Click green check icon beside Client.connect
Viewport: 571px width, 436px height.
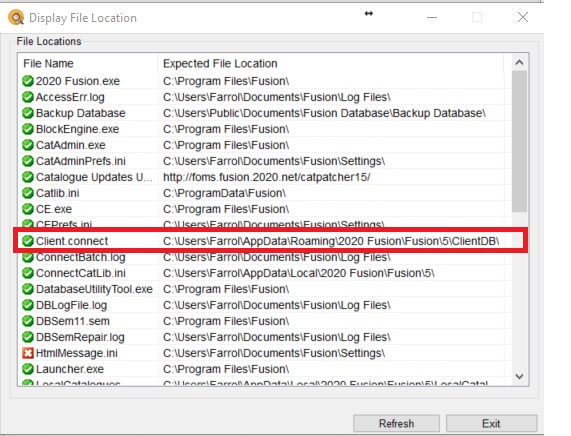pyautogui.click(x=28, y=241)
